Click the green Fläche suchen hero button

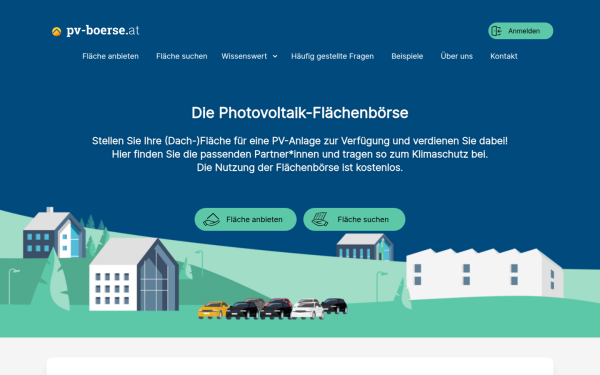[354, 219]
